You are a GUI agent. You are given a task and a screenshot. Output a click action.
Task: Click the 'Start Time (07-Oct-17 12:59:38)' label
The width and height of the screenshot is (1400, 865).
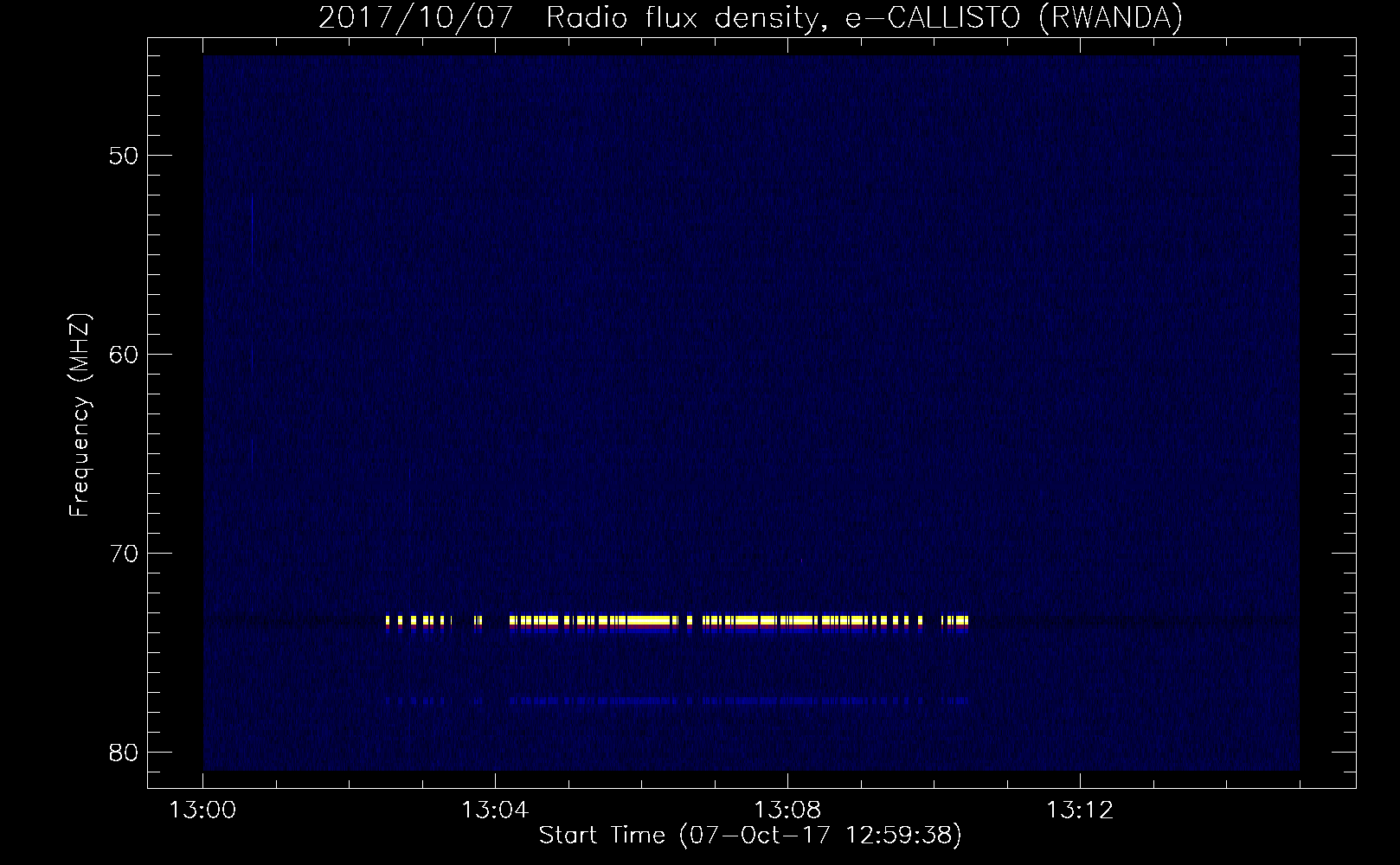pos(750,836)
